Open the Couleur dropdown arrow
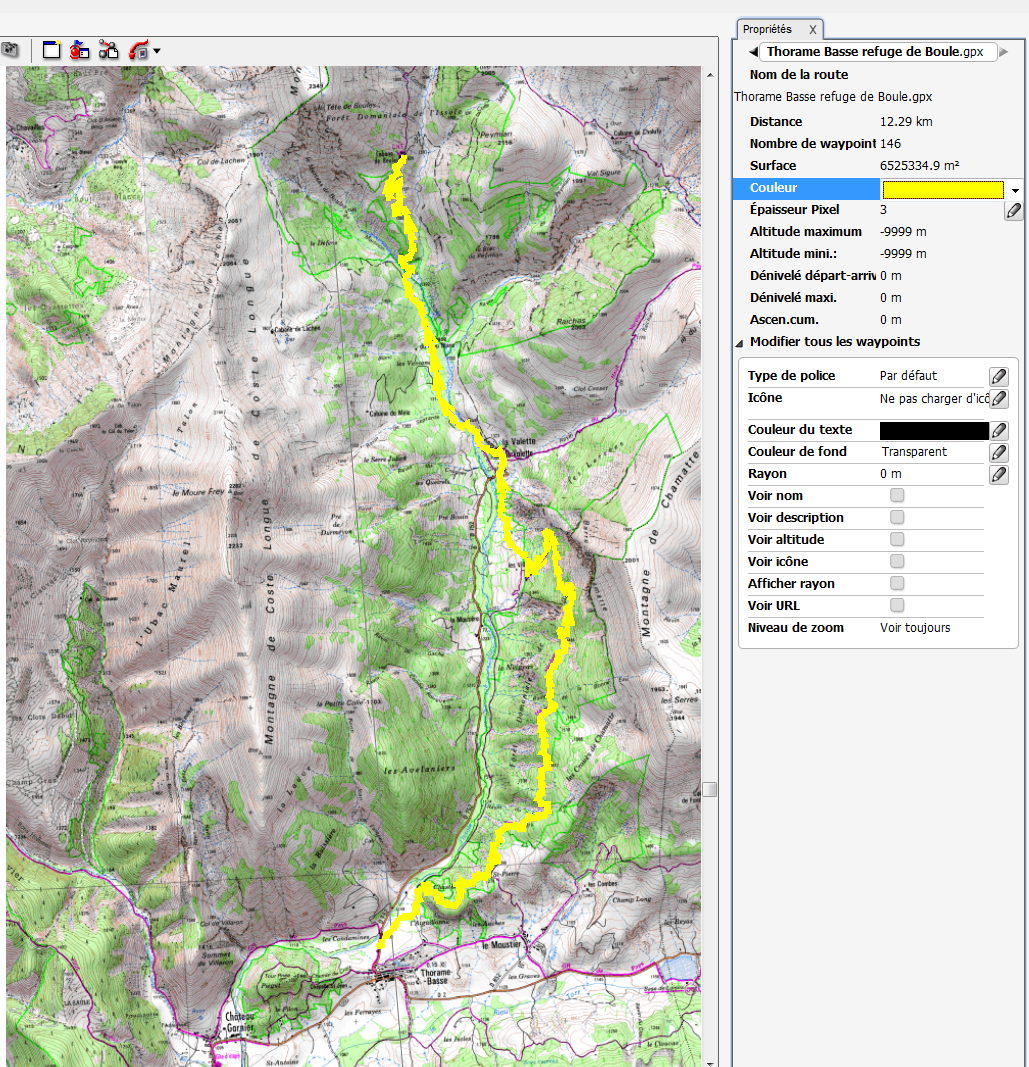 pyautogui.click(x=1015, y=189)
